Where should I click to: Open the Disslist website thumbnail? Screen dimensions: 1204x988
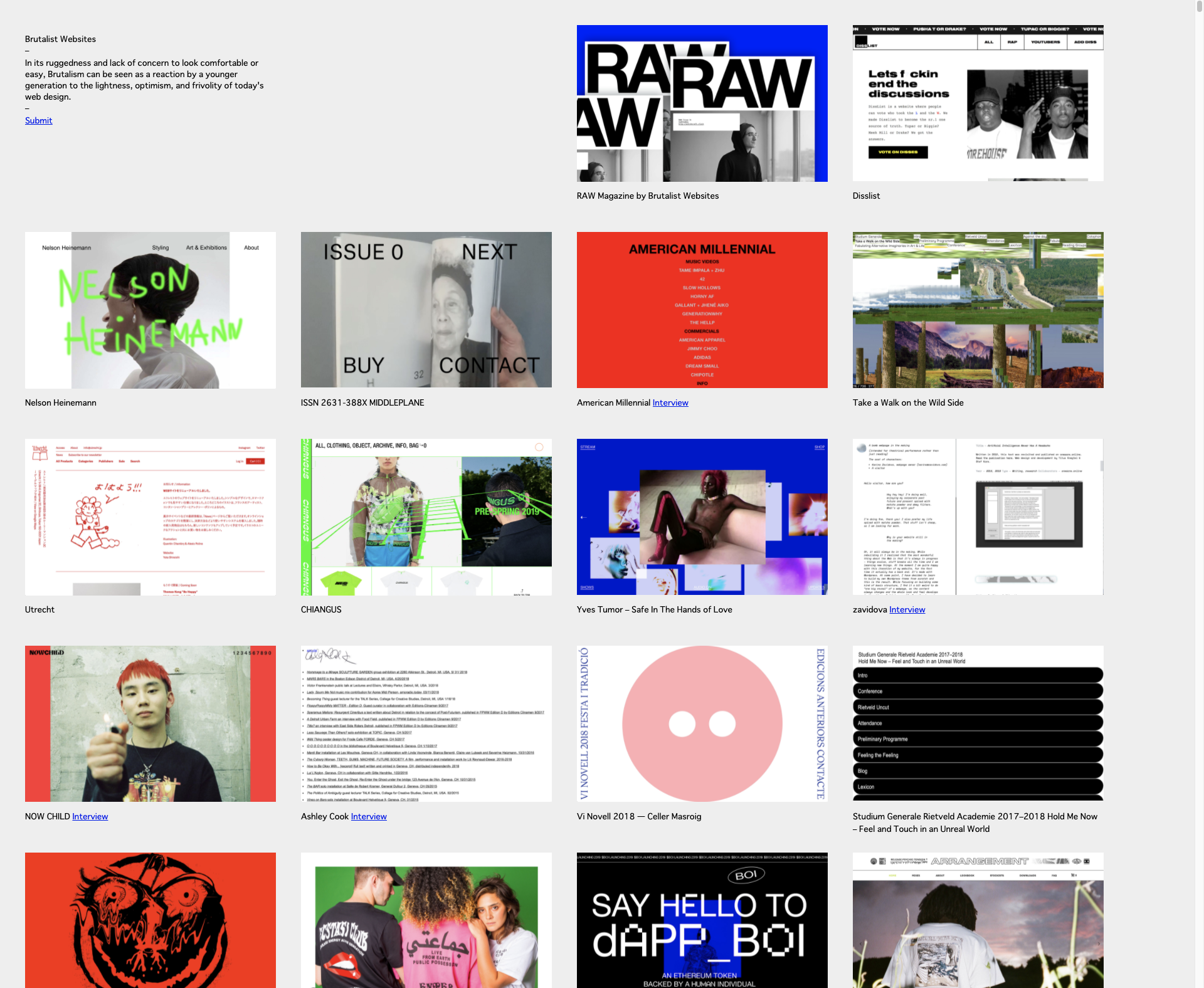point(978,103)
